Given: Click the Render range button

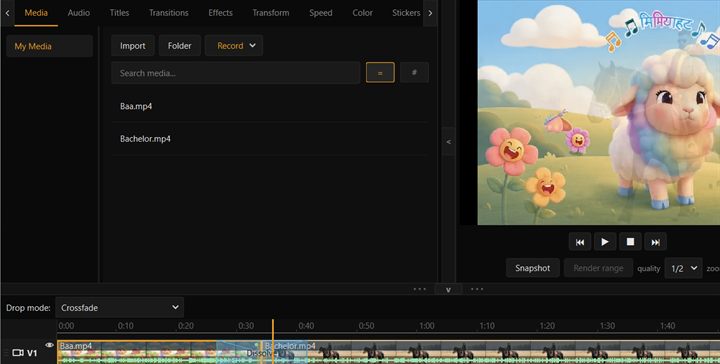Looking at the screenshot, I should (598, 268).
